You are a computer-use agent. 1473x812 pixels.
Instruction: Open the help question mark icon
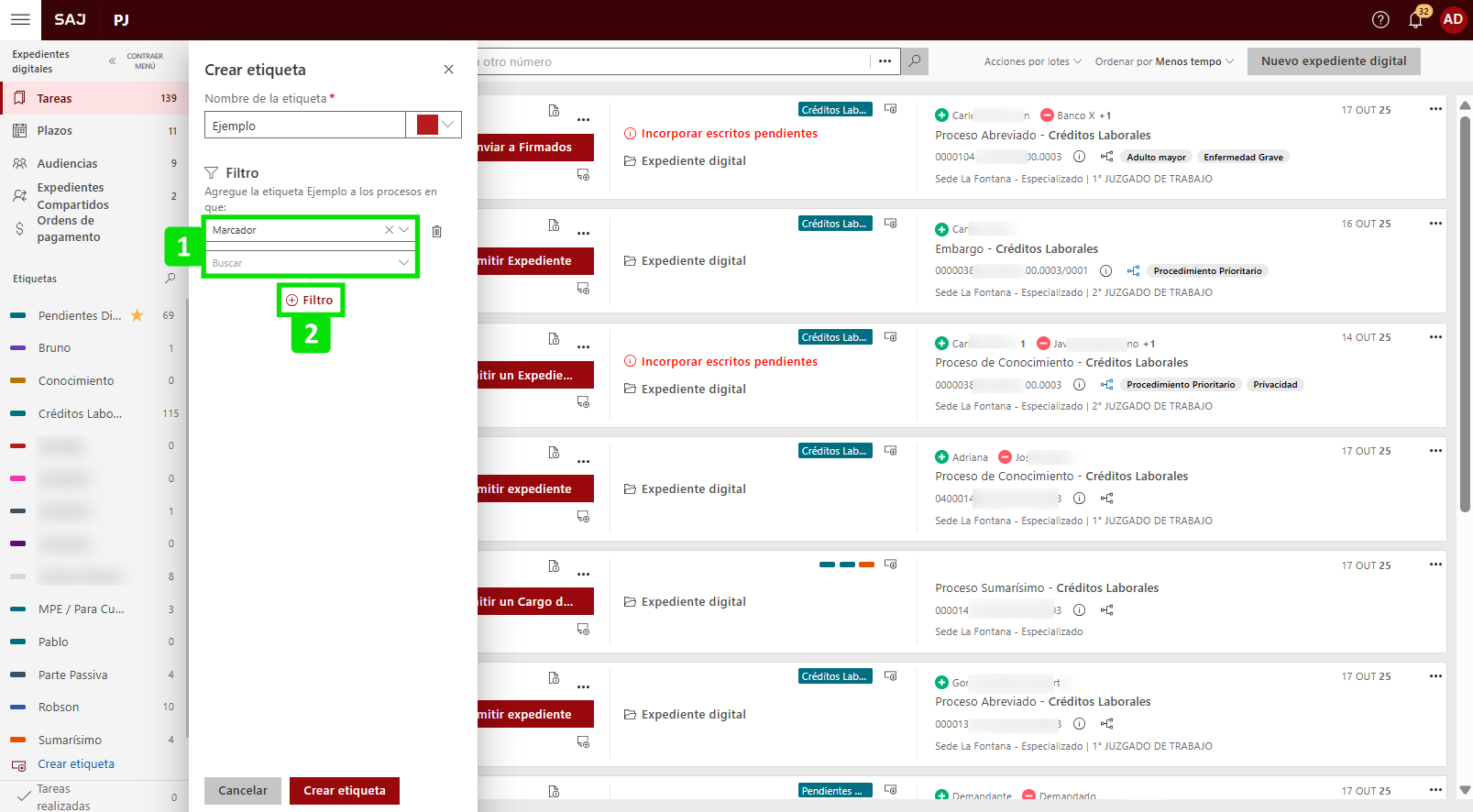click(1380, 19)
